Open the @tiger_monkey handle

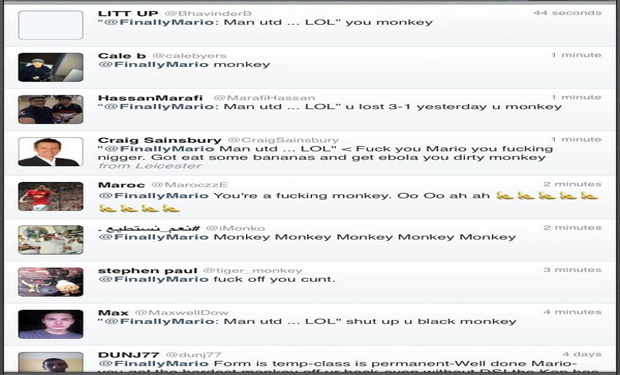pyautogui.click(x=252, y=271)
